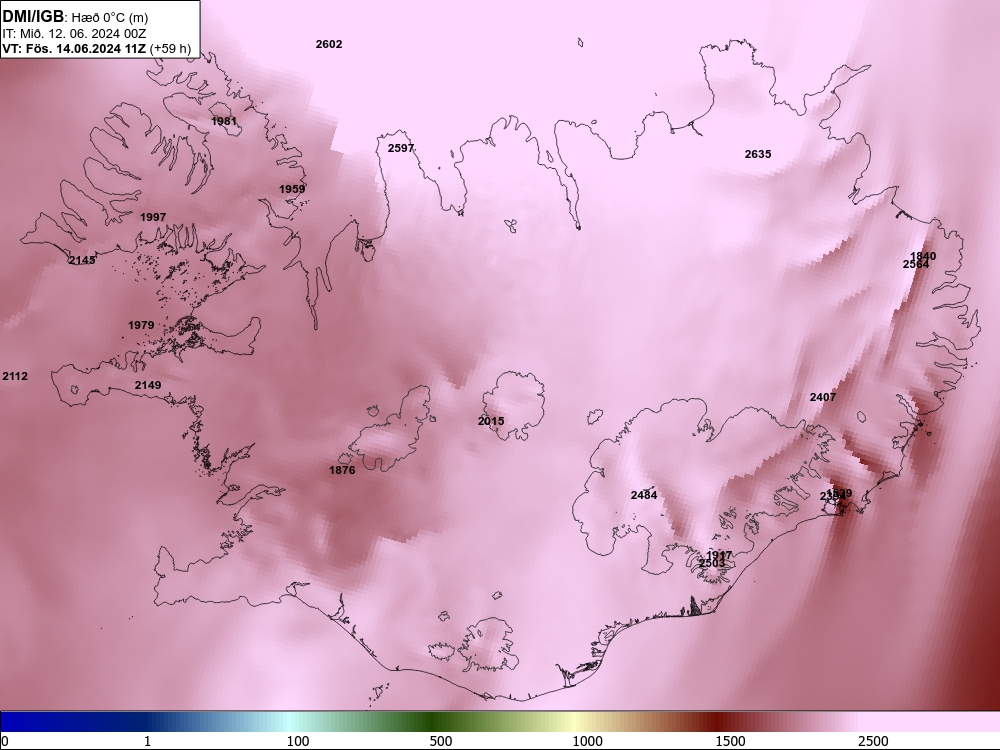The image size is (1000, 750).
Task: Click the 100 tick on color scale
Action: coord(298,741)
